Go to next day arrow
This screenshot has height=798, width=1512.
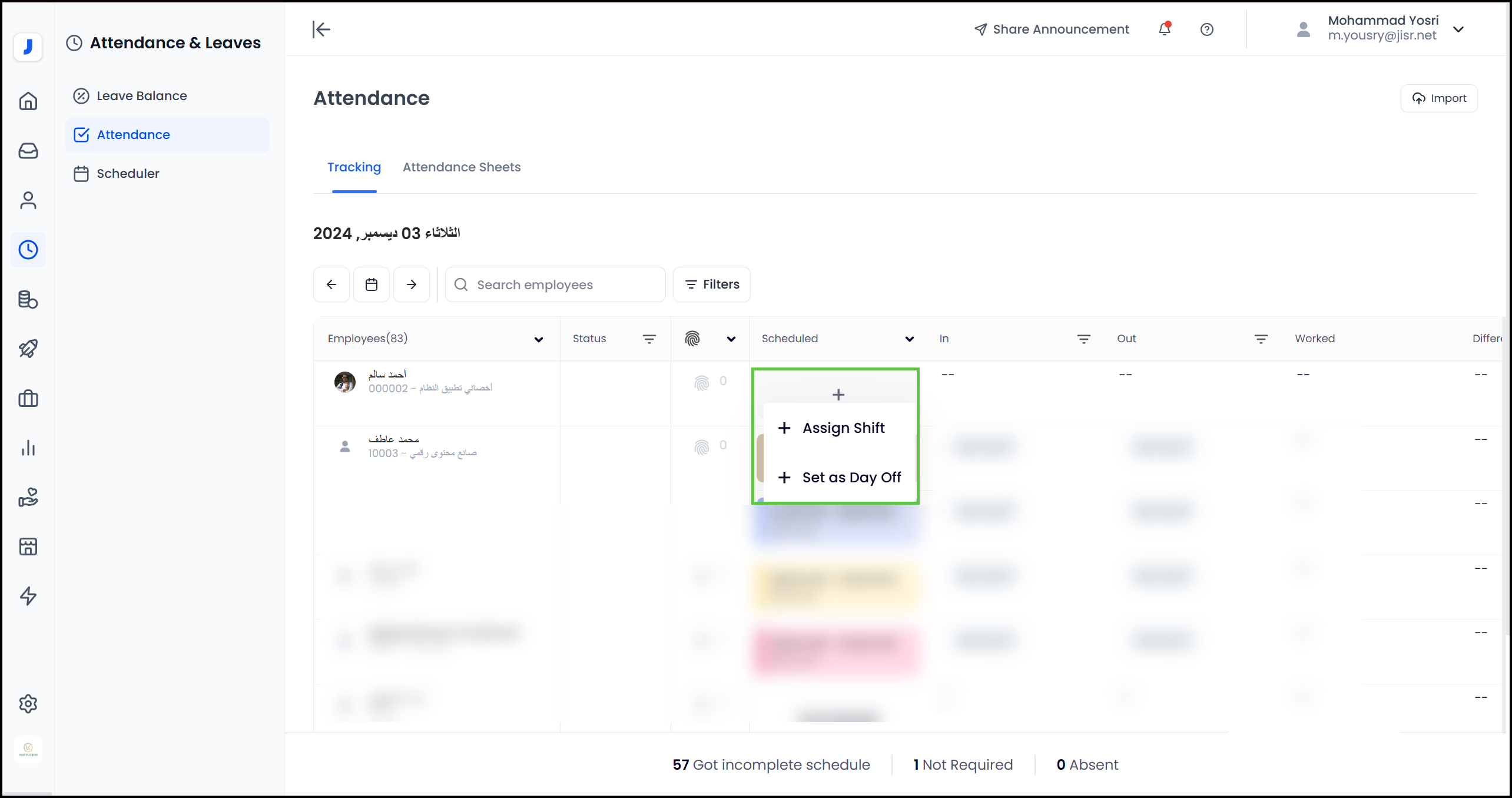click(412, 284)
